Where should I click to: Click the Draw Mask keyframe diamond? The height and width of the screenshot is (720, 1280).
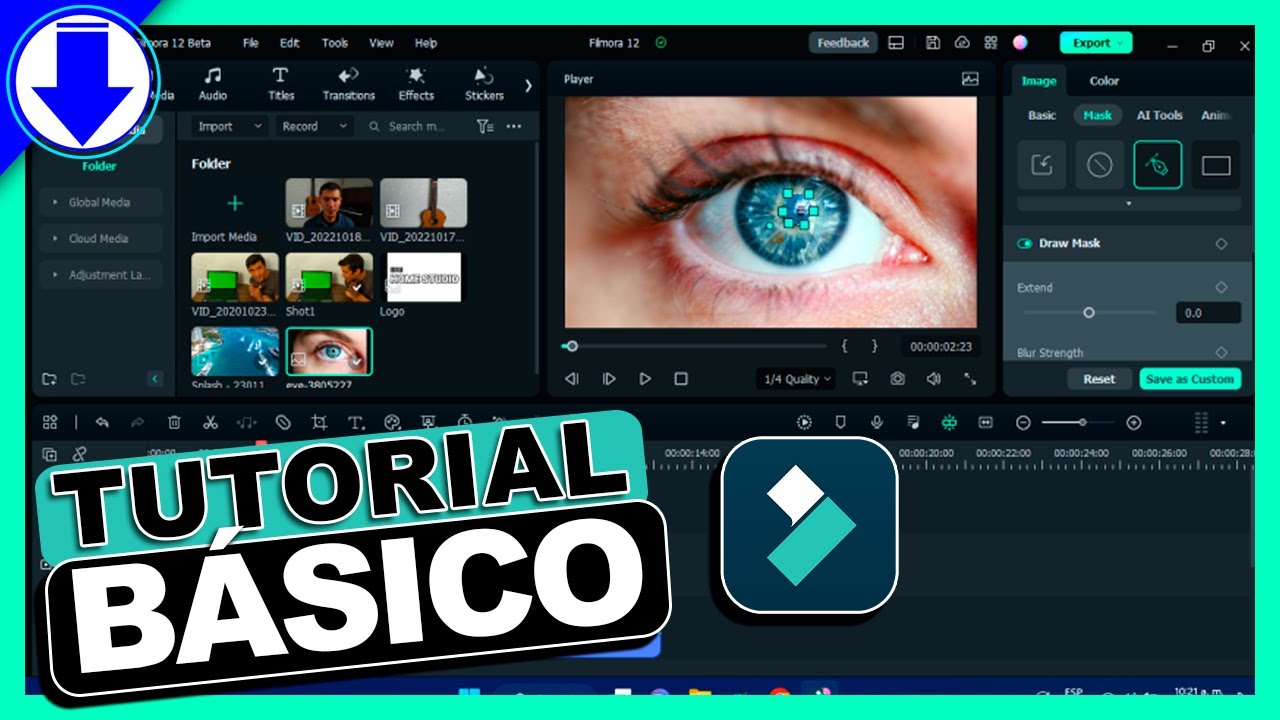point(1221,244)
